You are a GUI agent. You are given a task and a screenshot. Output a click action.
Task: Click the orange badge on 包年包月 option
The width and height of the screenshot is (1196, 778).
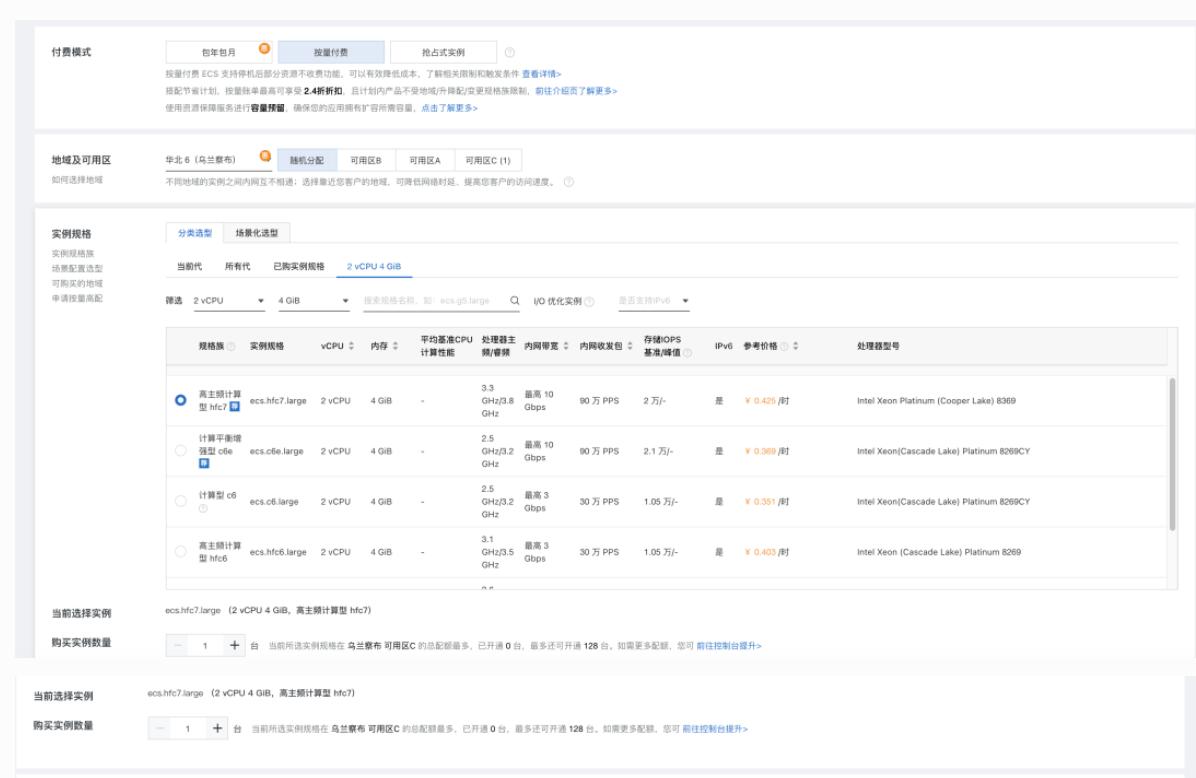click(x=264, y=48)
